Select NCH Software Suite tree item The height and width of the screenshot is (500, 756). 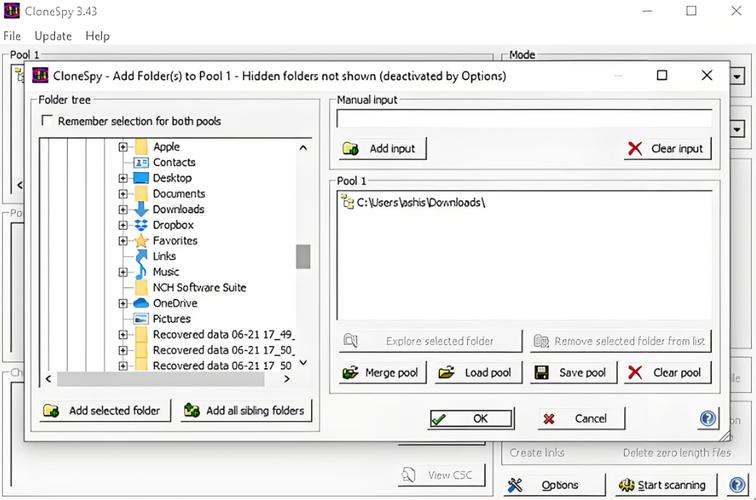[x=200, y=287]
